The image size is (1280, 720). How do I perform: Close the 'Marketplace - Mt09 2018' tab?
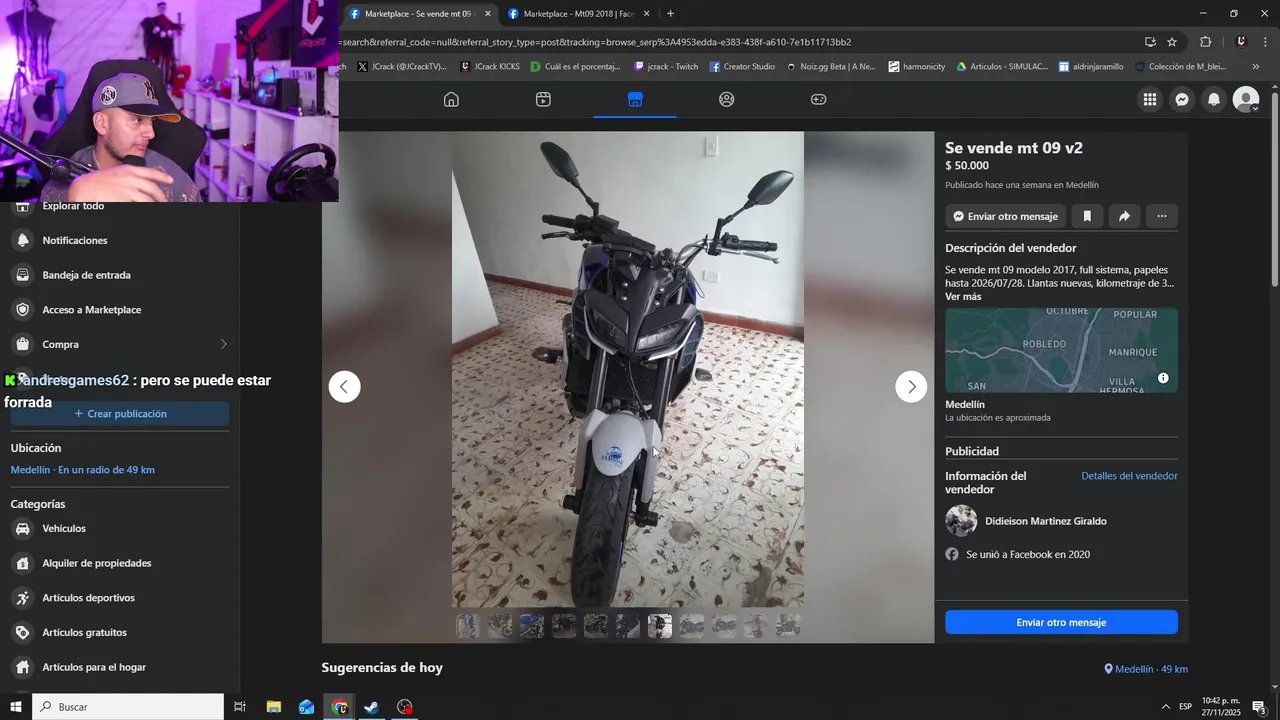point(646,14)
